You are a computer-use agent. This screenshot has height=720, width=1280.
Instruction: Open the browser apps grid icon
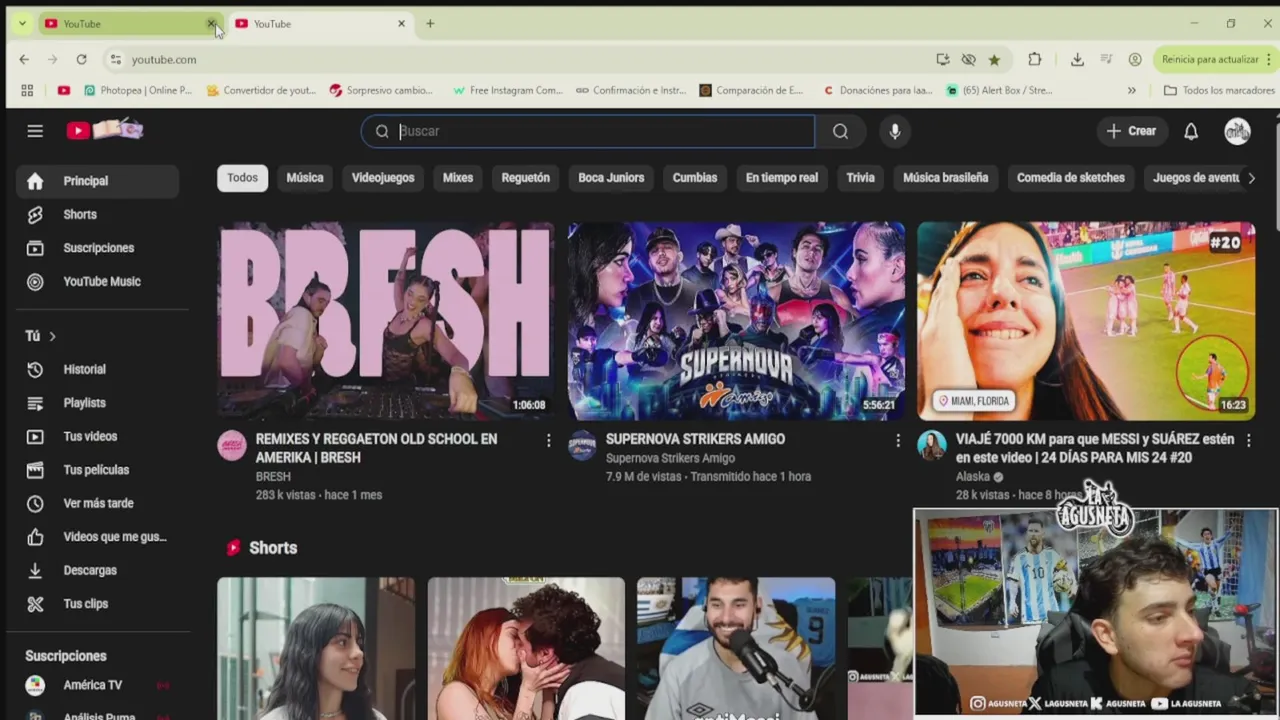(x=27, y=90)
